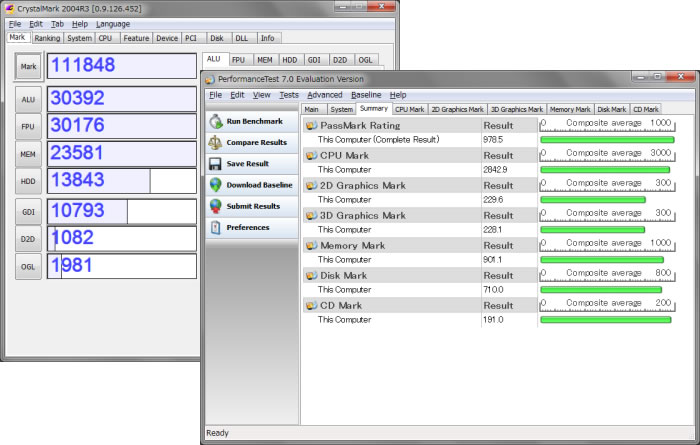Screen dimensions: 700x445
Task: Click the MEM benchmark button
Action: point(28,154)
